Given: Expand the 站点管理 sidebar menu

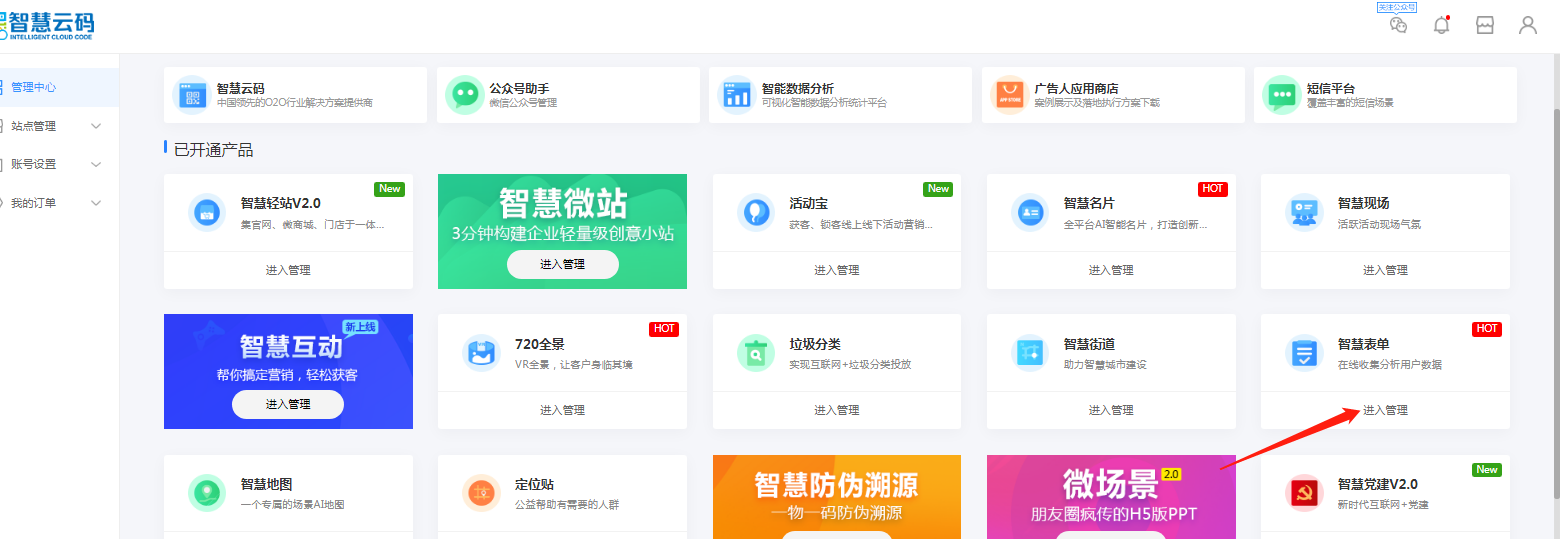Looking at the screenshot, I should pos(96,126).
